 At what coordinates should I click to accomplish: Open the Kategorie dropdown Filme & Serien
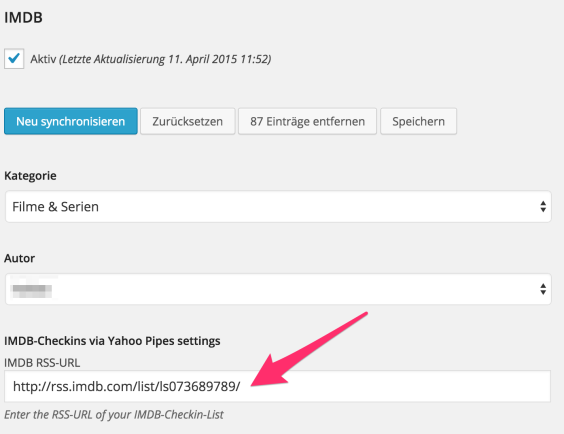278,207
